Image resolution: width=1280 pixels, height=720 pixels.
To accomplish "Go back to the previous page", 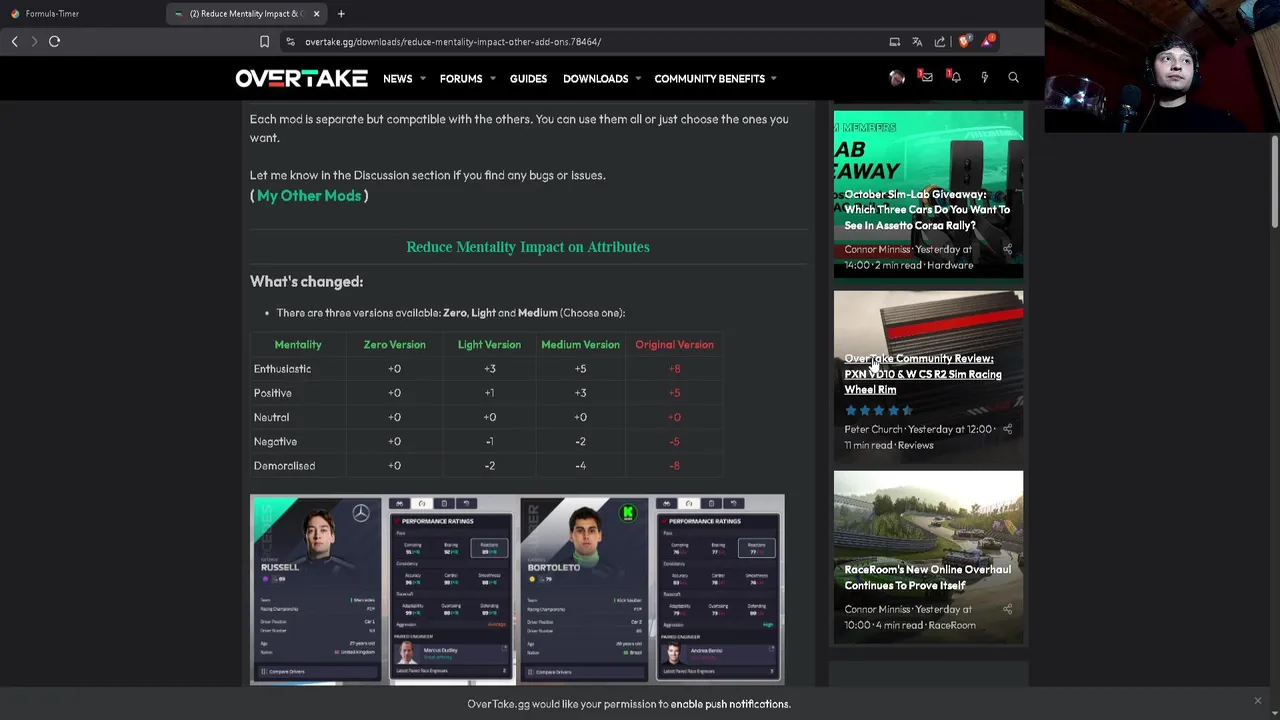I will 14,41.
